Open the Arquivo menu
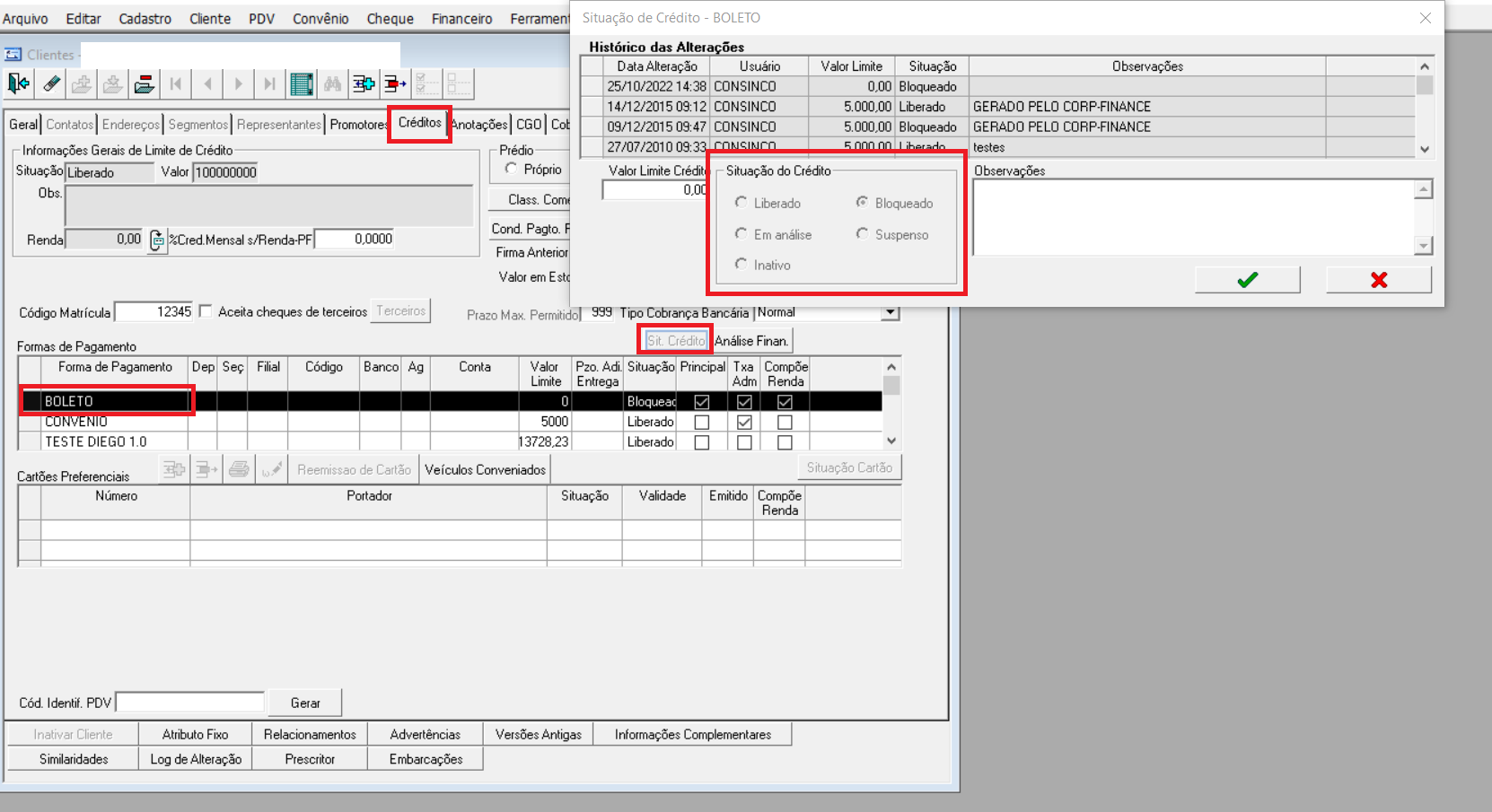1492x812 pixels. pyautogui.click(x=26, y=18)
